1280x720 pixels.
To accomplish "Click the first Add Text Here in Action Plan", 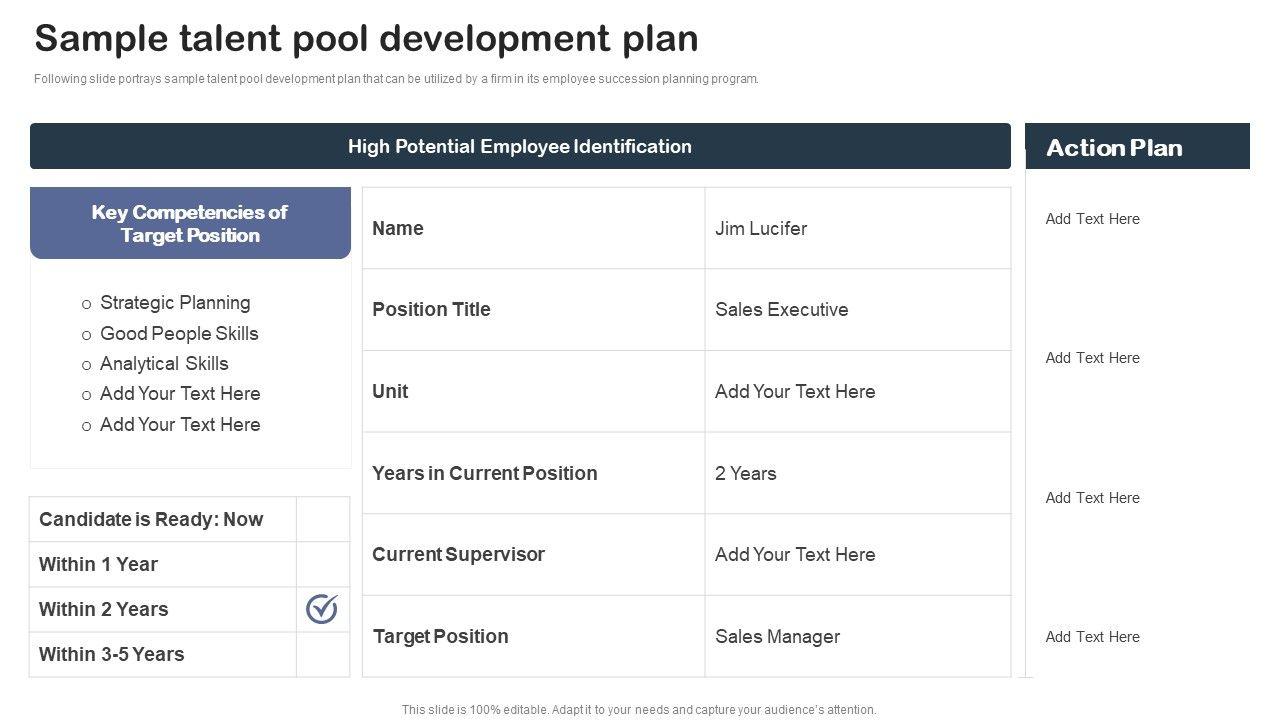I will tap(1092, 219).
